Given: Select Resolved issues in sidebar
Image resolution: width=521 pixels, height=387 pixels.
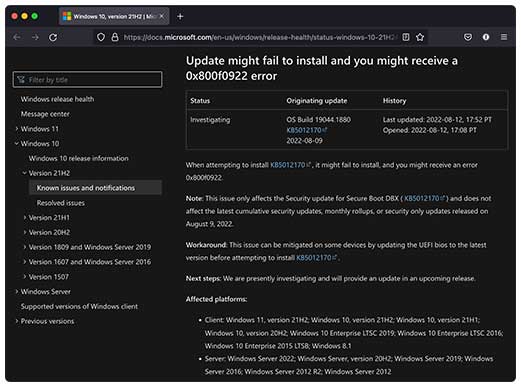Looking at the screenshot, I should 60,203.
